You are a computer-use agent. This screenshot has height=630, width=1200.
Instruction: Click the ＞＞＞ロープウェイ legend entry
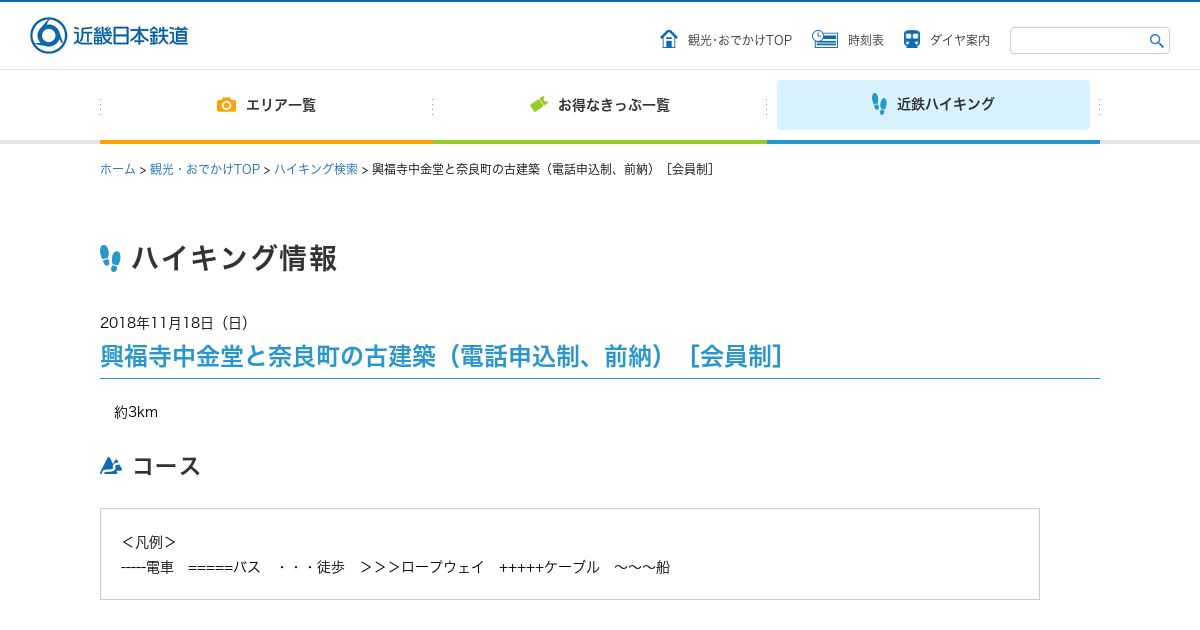pos(422,567)
